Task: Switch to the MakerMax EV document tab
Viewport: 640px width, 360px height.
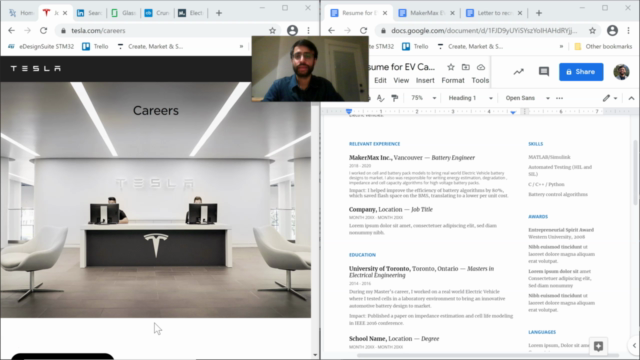Action: 422,13
